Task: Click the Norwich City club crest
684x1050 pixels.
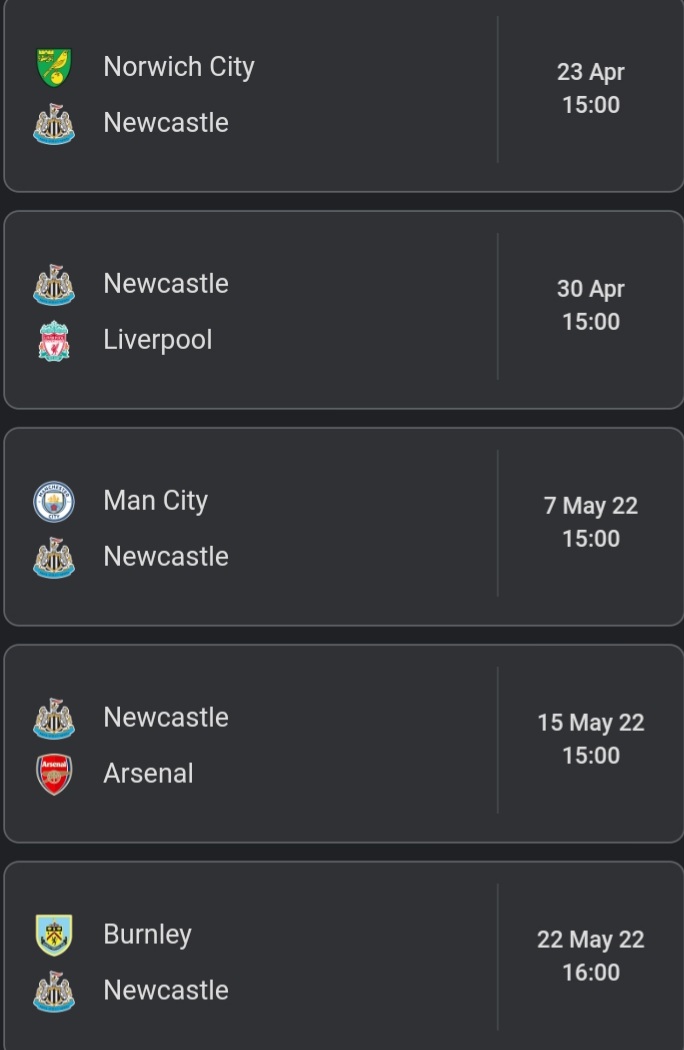Action: 54,67
